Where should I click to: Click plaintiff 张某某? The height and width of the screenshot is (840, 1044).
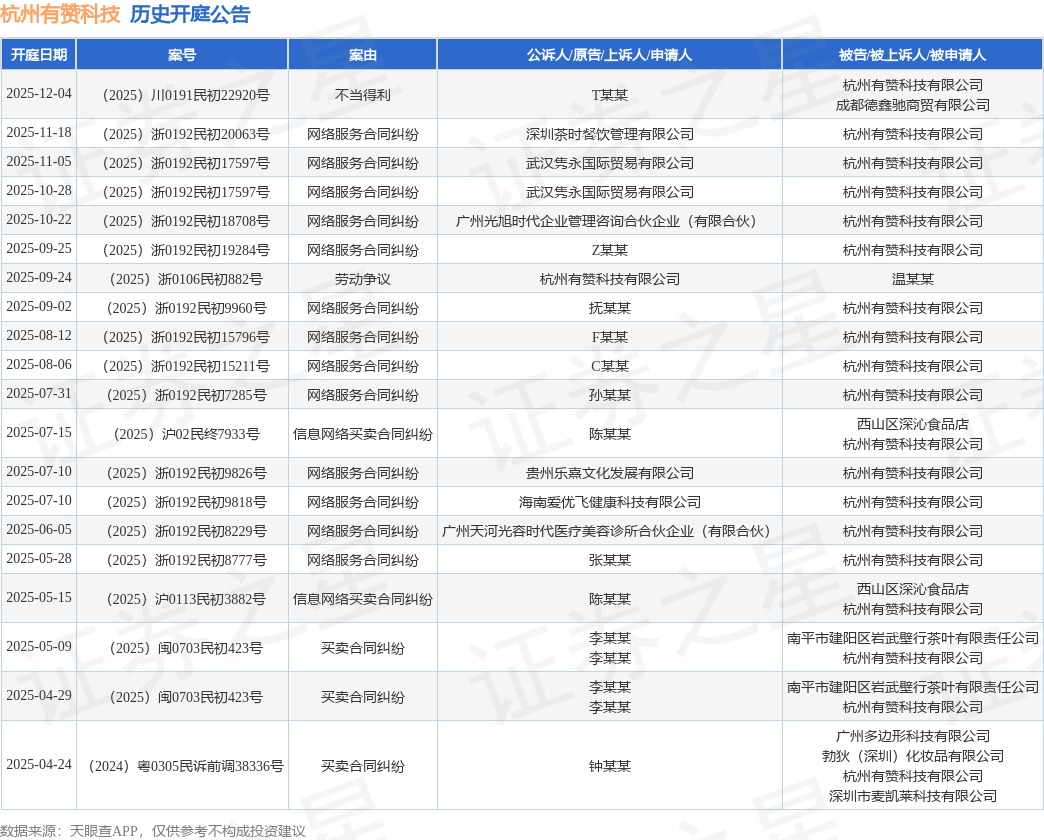coord(609,560)
